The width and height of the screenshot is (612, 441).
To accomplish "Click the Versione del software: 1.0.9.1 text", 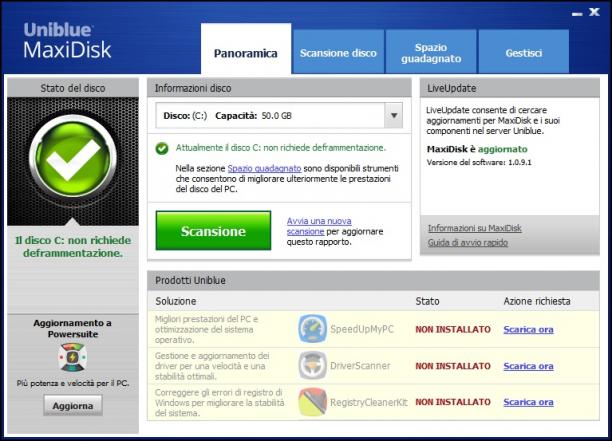I will point(479,162).
